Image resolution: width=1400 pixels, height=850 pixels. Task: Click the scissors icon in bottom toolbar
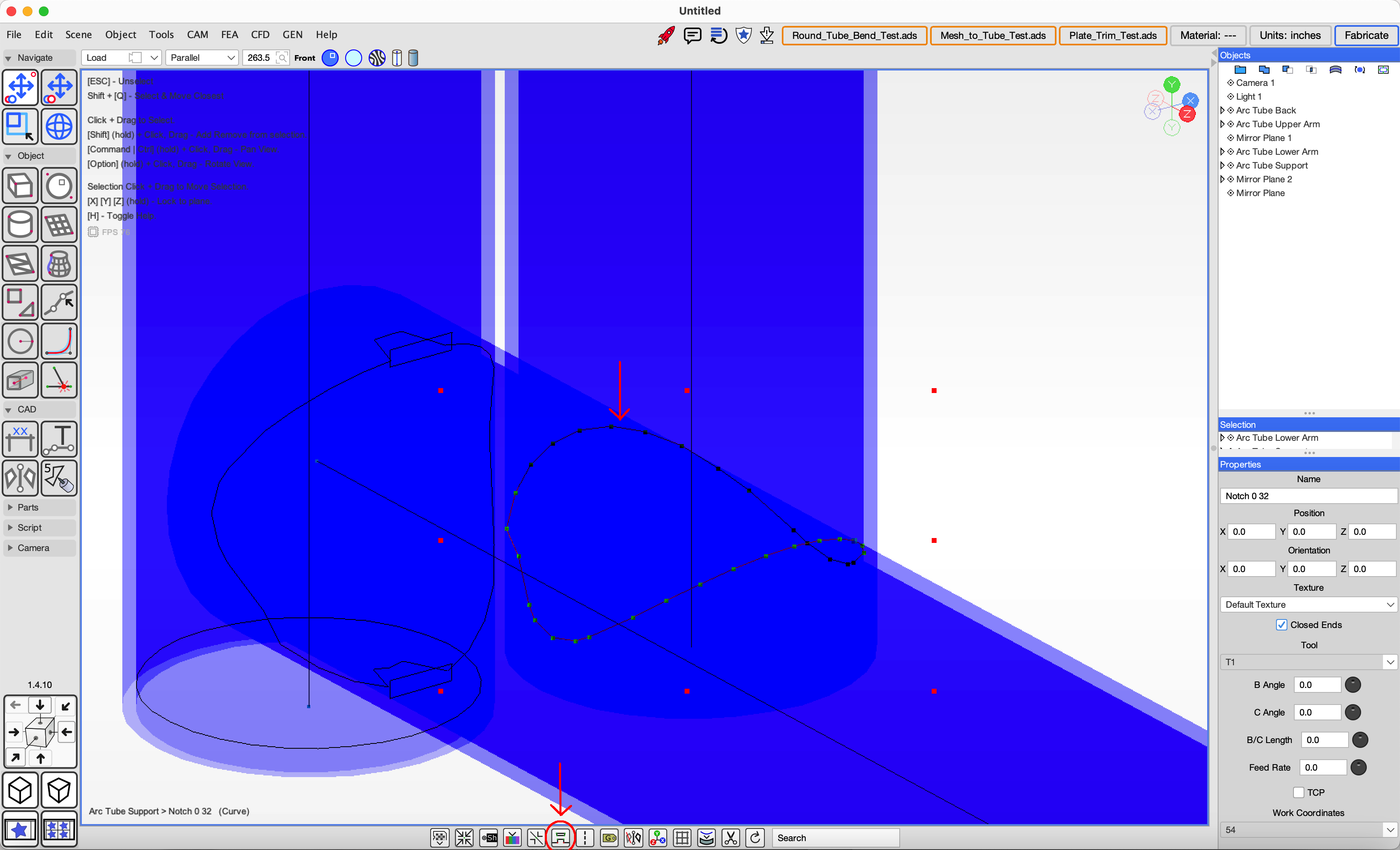click(x=731, y=837)
